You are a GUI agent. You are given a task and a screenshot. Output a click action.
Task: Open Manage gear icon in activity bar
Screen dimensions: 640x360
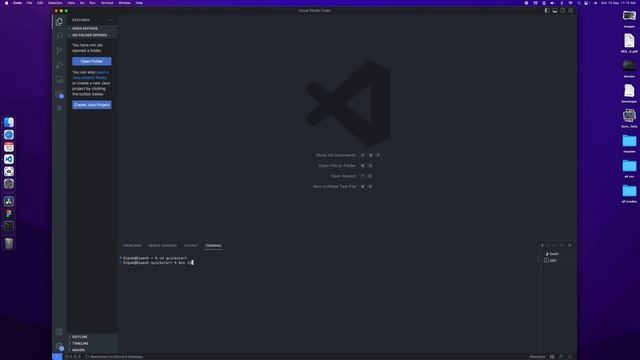tap(60, 347)
